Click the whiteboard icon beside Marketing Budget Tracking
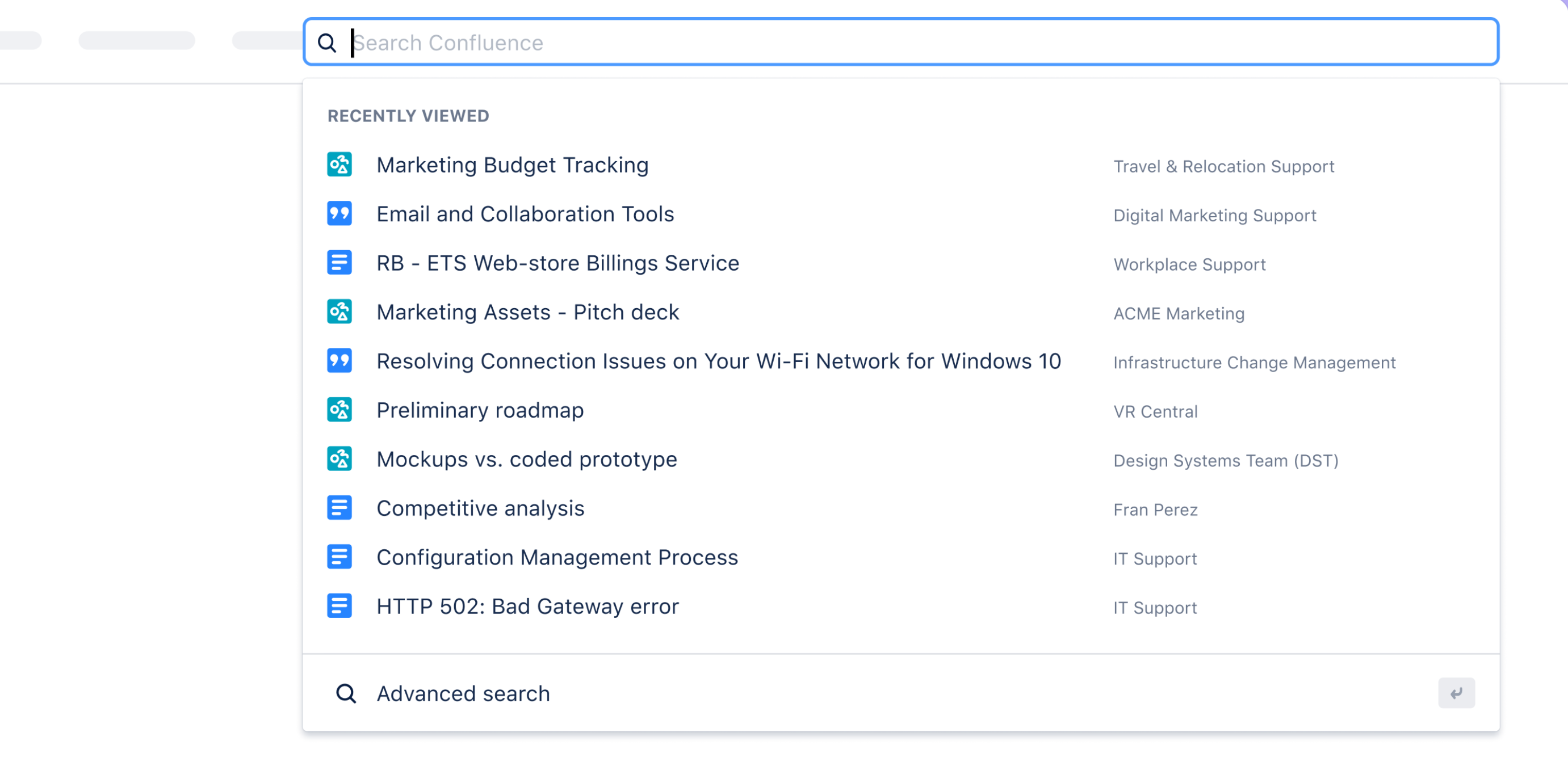Viewport: 1568px width, 783px height. pos(339,165)
